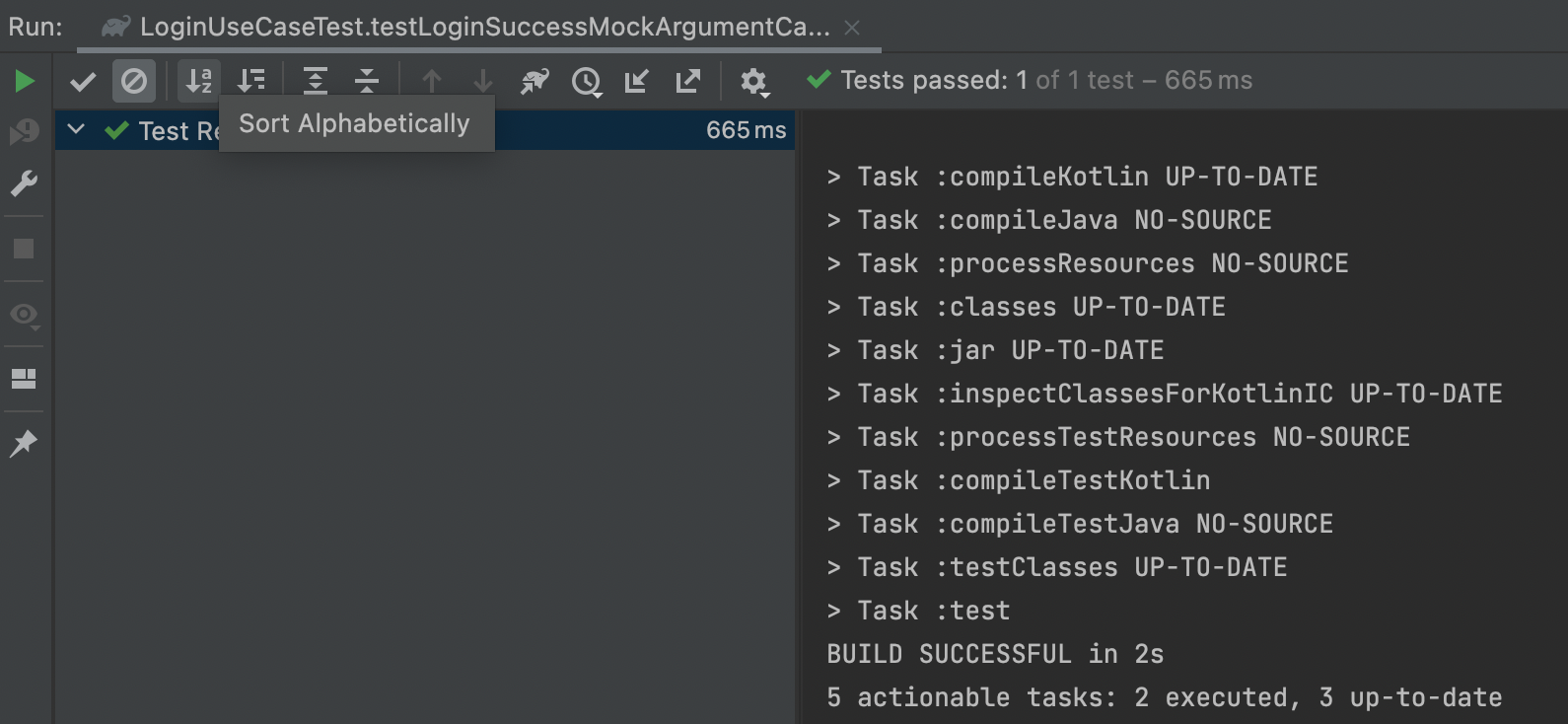The image size is (1568, 724).
Task: Open the test runner gear settings
Action: point(754,82)
